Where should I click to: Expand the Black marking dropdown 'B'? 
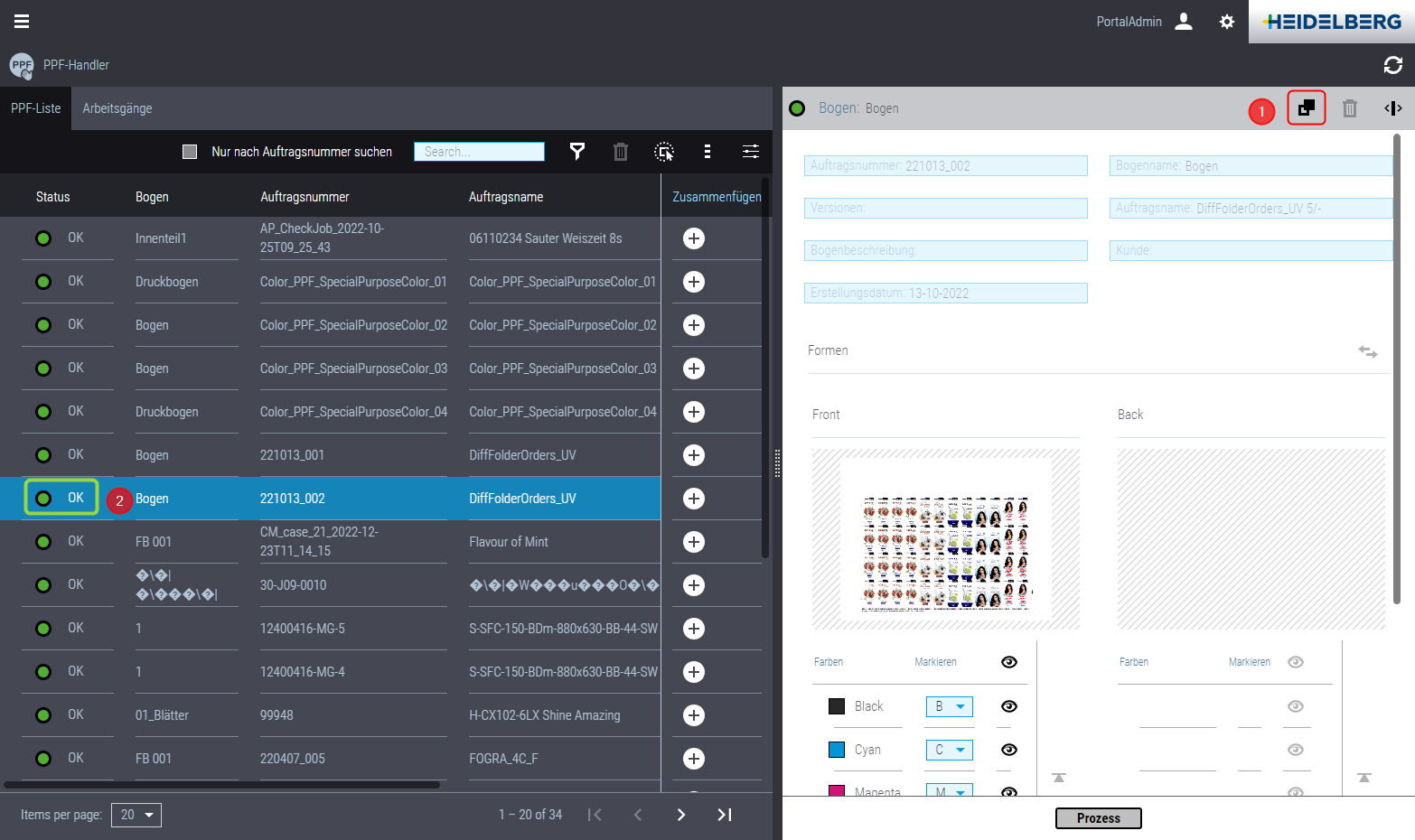click(x=950, y=706)
